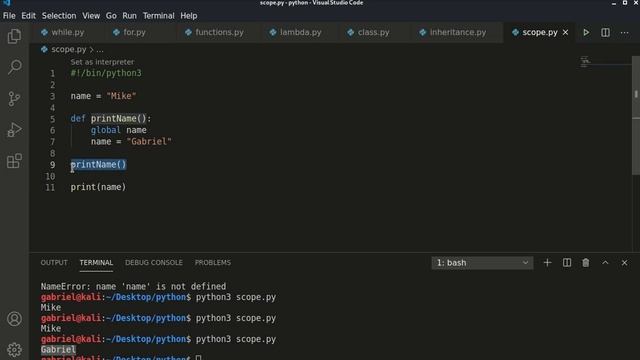The image size is (640, 360).
Task: Place cursor on the shebang #!/bin/python3 line
Action: point(106,73)
